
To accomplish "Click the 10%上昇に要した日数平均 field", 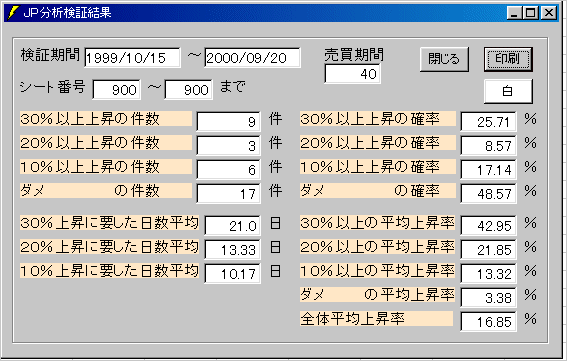I will pos(233,273).
